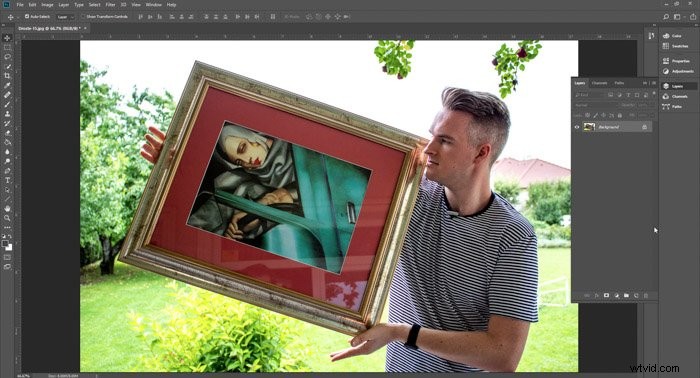Open the Adjustments panel button
700x378 pixels.
coord(679,71)
